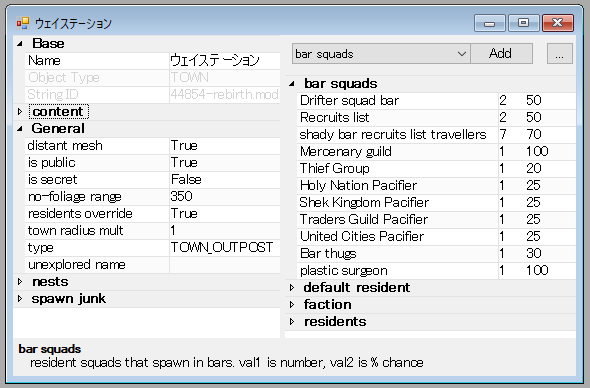Minimize the window
This screenshot has height=388, width=590.
click(x=490, y=23)
